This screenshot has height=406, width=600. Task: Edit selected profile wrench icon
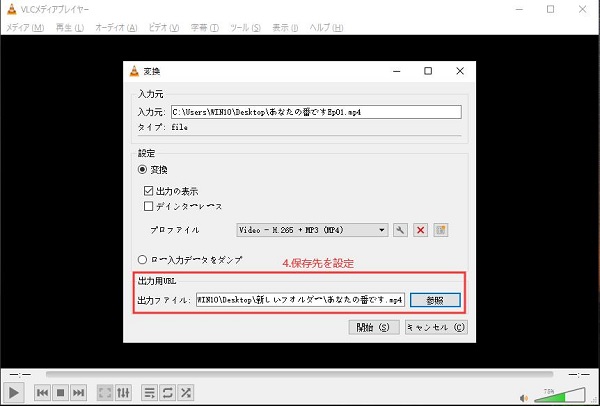400,230
